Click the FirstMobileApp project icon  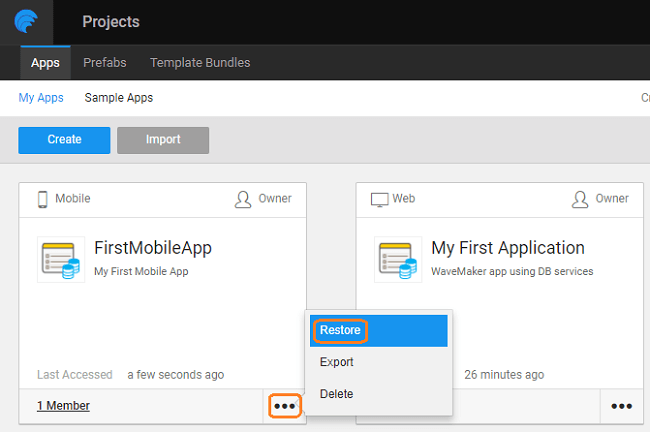[61, 259]
